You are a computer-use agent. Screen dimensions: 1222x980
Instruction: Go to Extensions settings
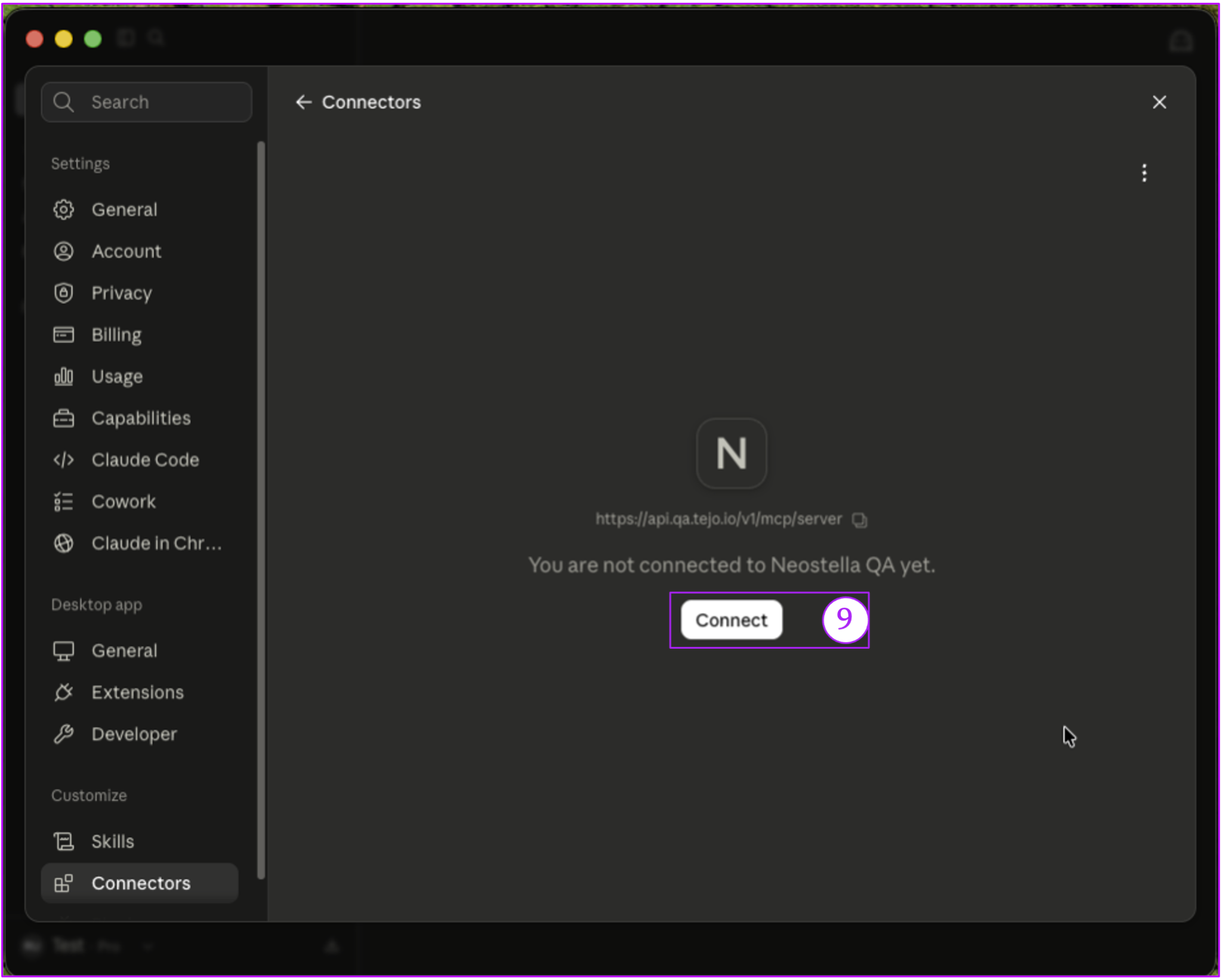[140, 692]
